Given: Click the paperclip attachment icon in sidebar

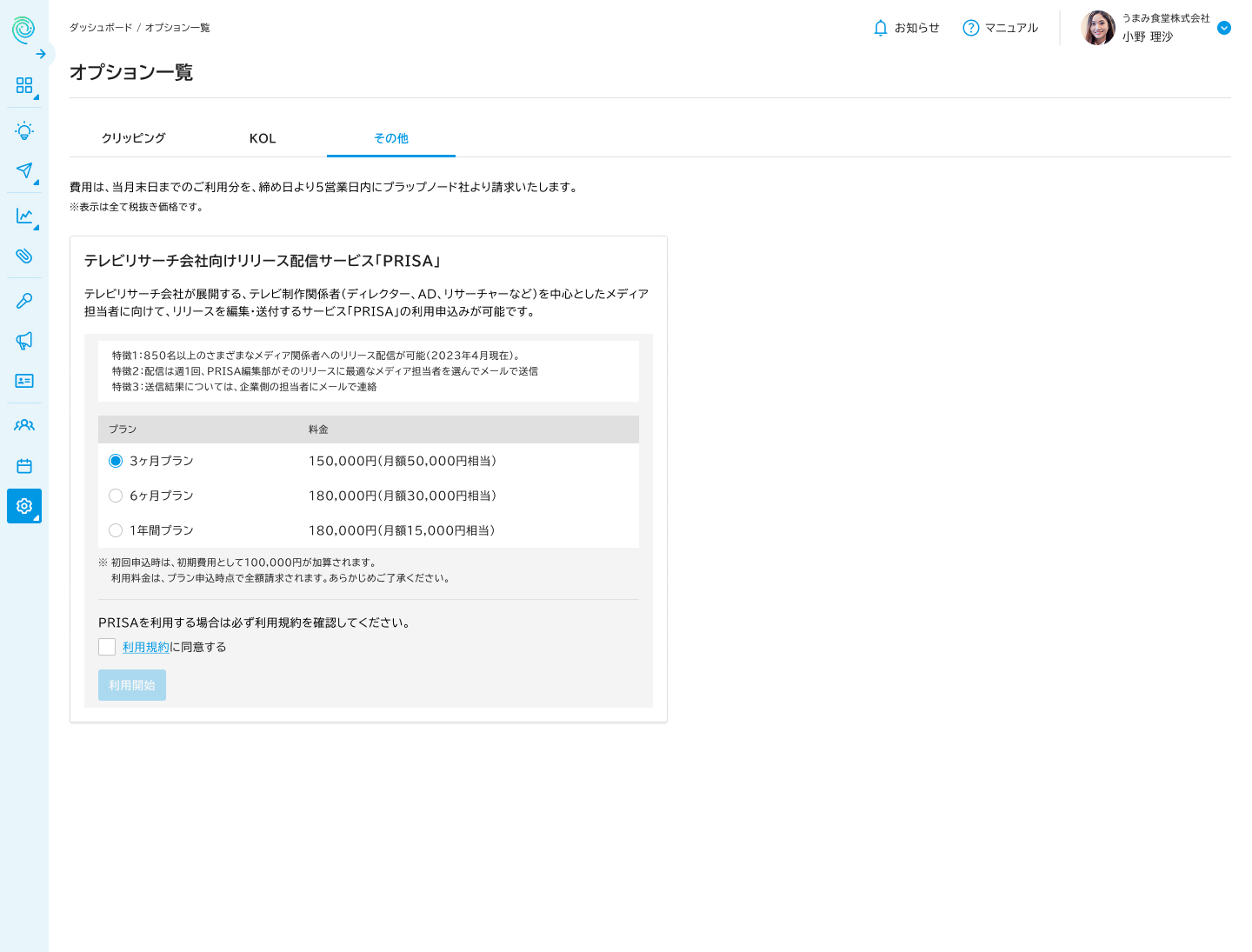Looking at the screenshot, I should tap(24, 256).
